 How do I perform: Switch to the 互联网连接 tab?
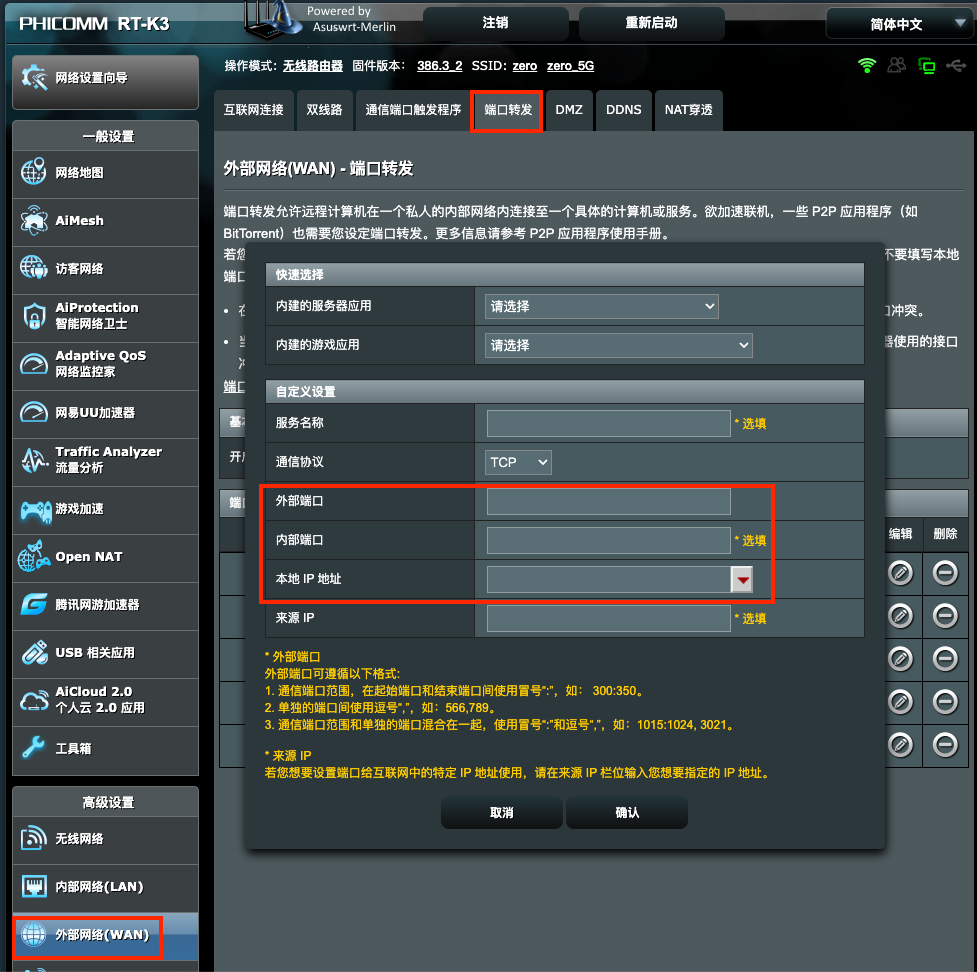[254, 110]
